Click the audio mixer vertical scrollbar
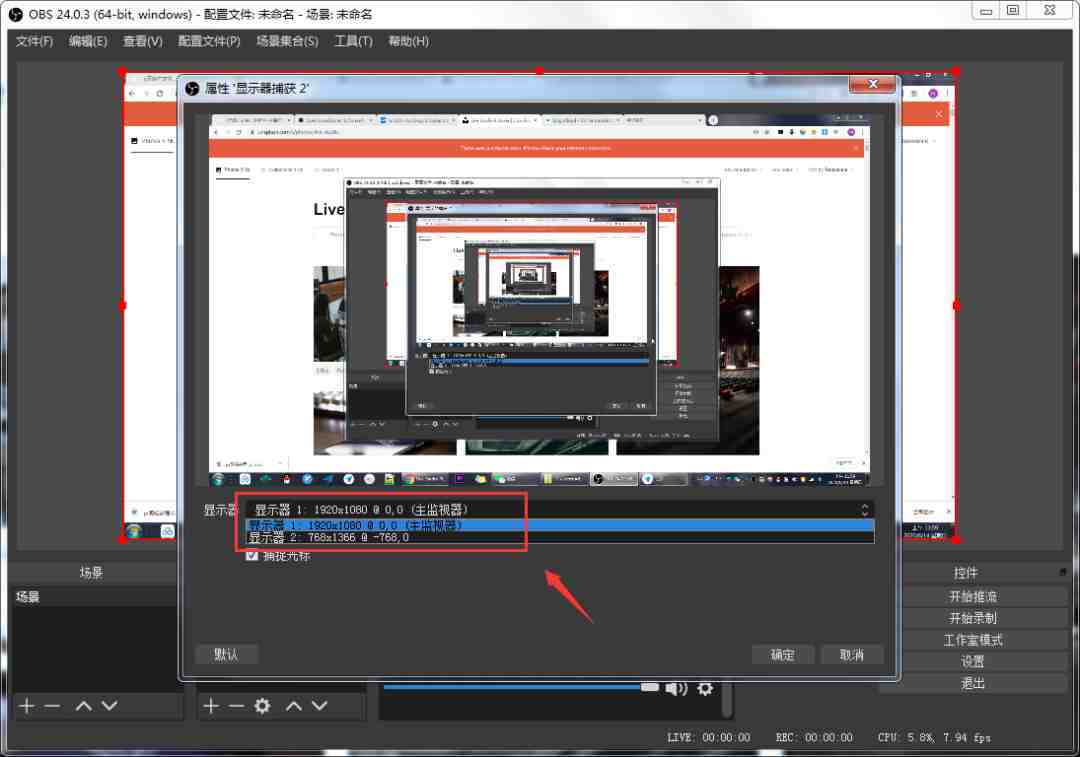 [726, 699]
